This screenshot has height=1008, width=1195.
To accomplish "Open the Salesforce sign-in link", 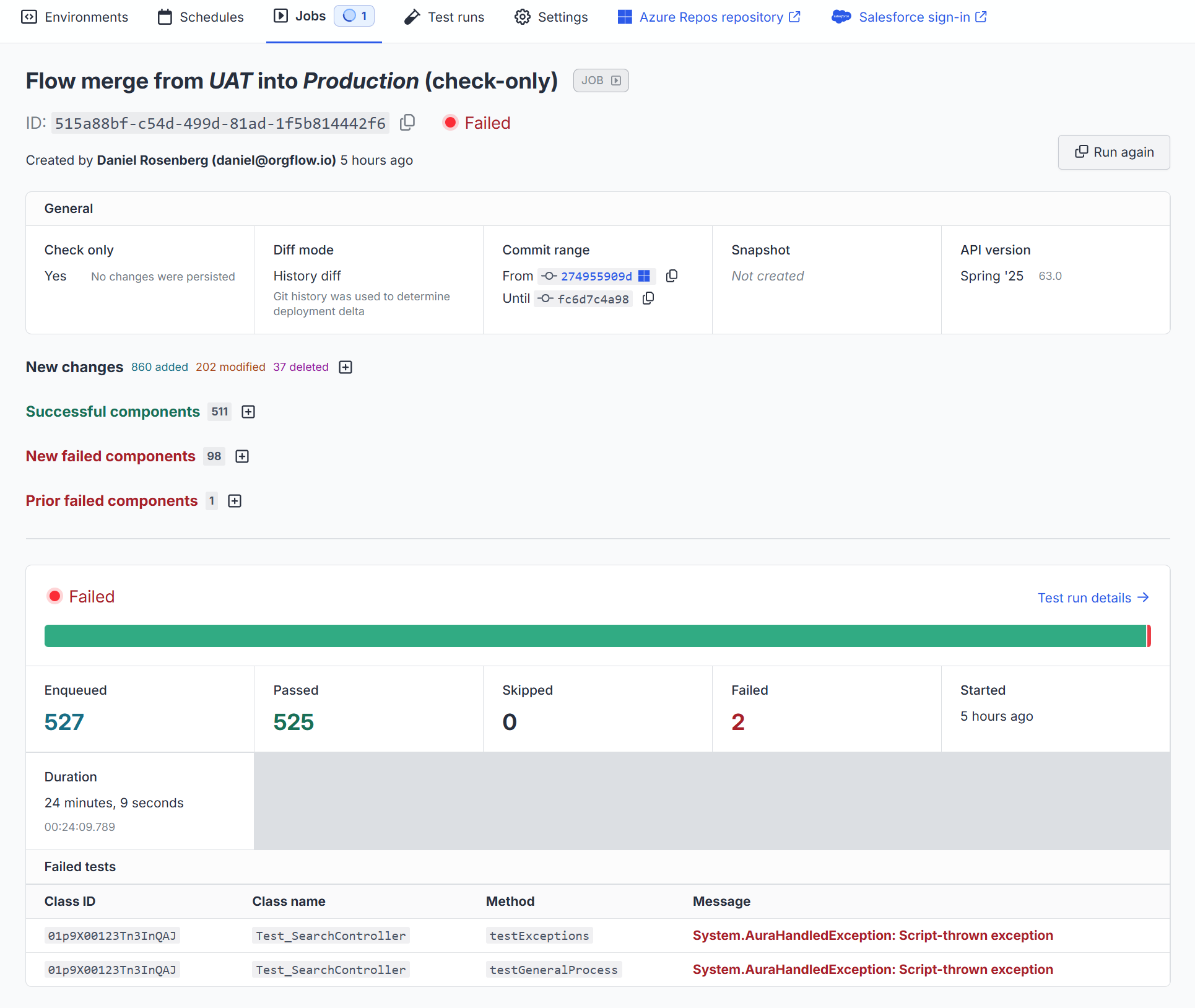I will [910, 17].
